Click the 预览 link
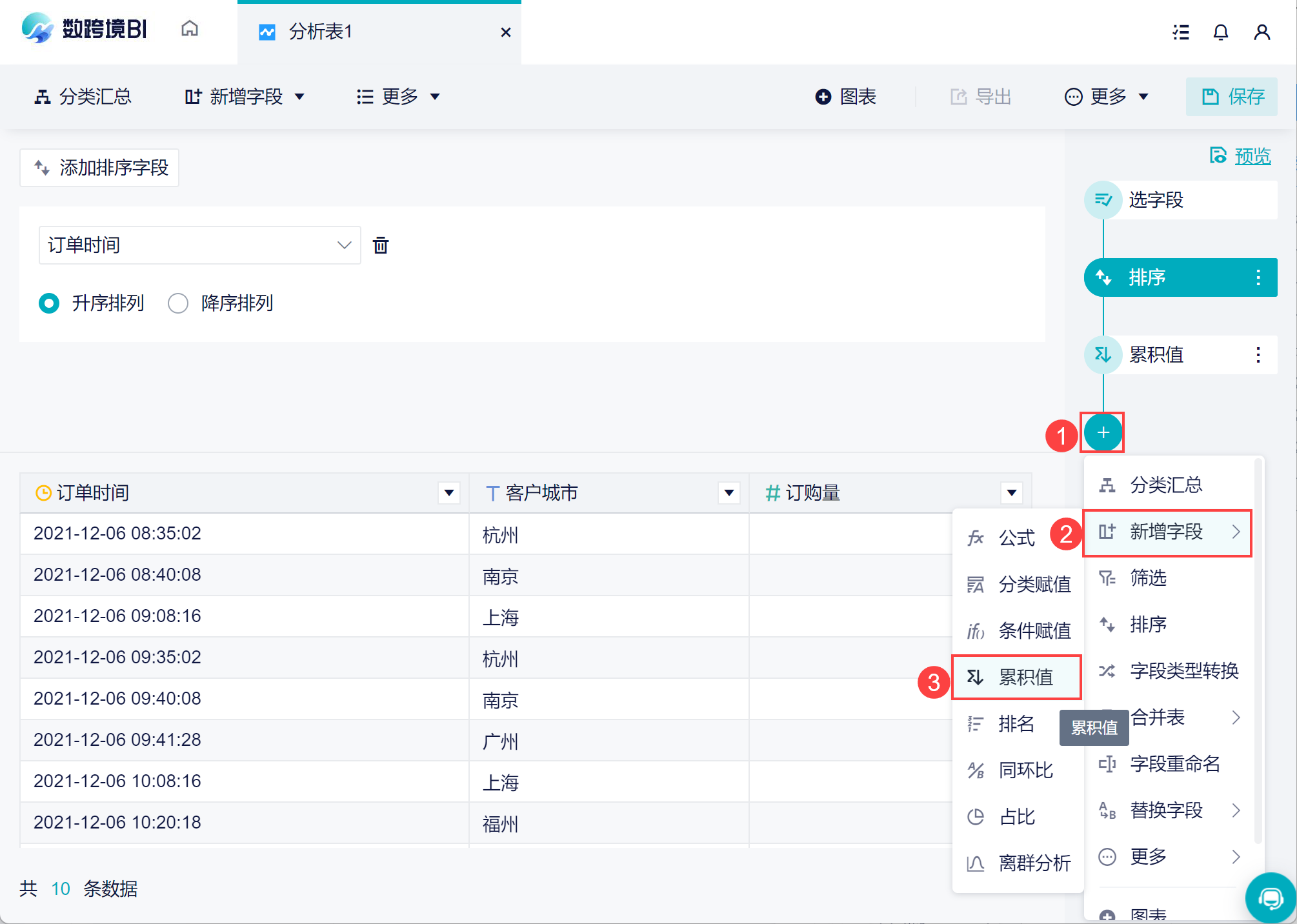 pos(1252,156)
